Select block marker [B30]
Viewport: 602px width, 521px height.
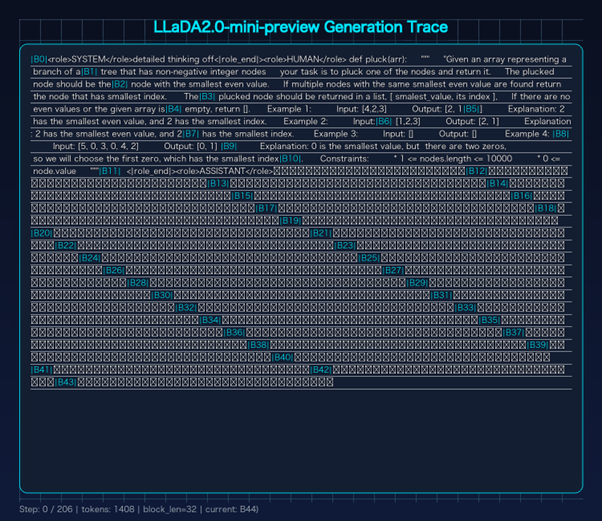(163, 295)
